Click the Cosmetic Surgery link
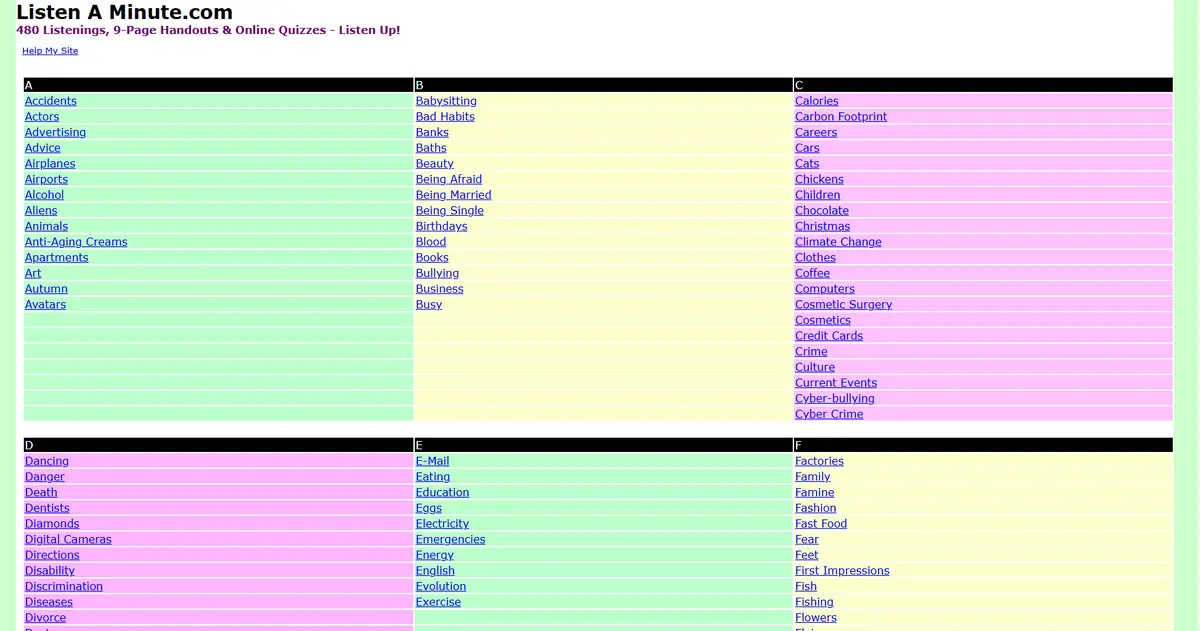Image resolution: width=1200 pixels, height=631 pixels. [x=843, y=305]
